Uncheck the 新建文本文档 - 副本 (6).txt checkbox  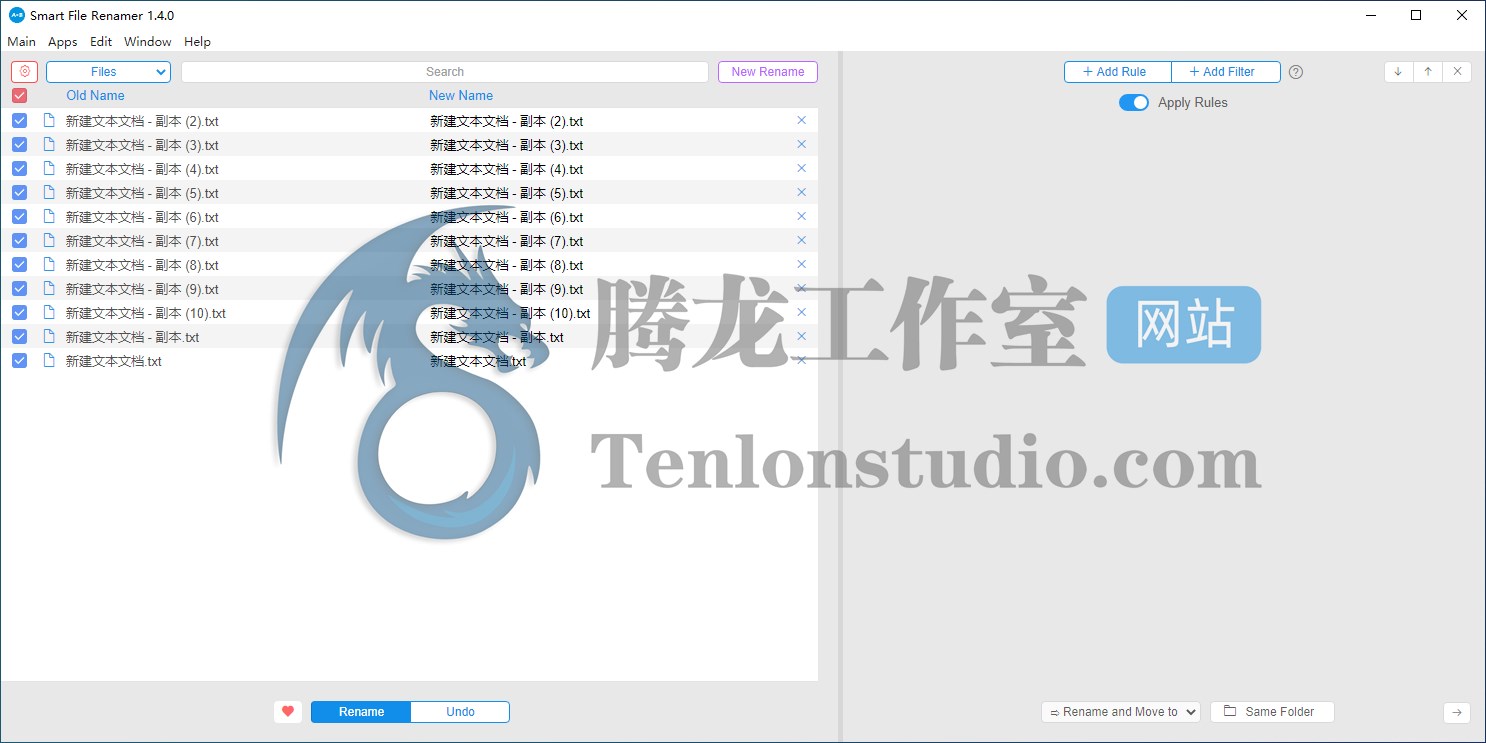click(x=19, y=216)
